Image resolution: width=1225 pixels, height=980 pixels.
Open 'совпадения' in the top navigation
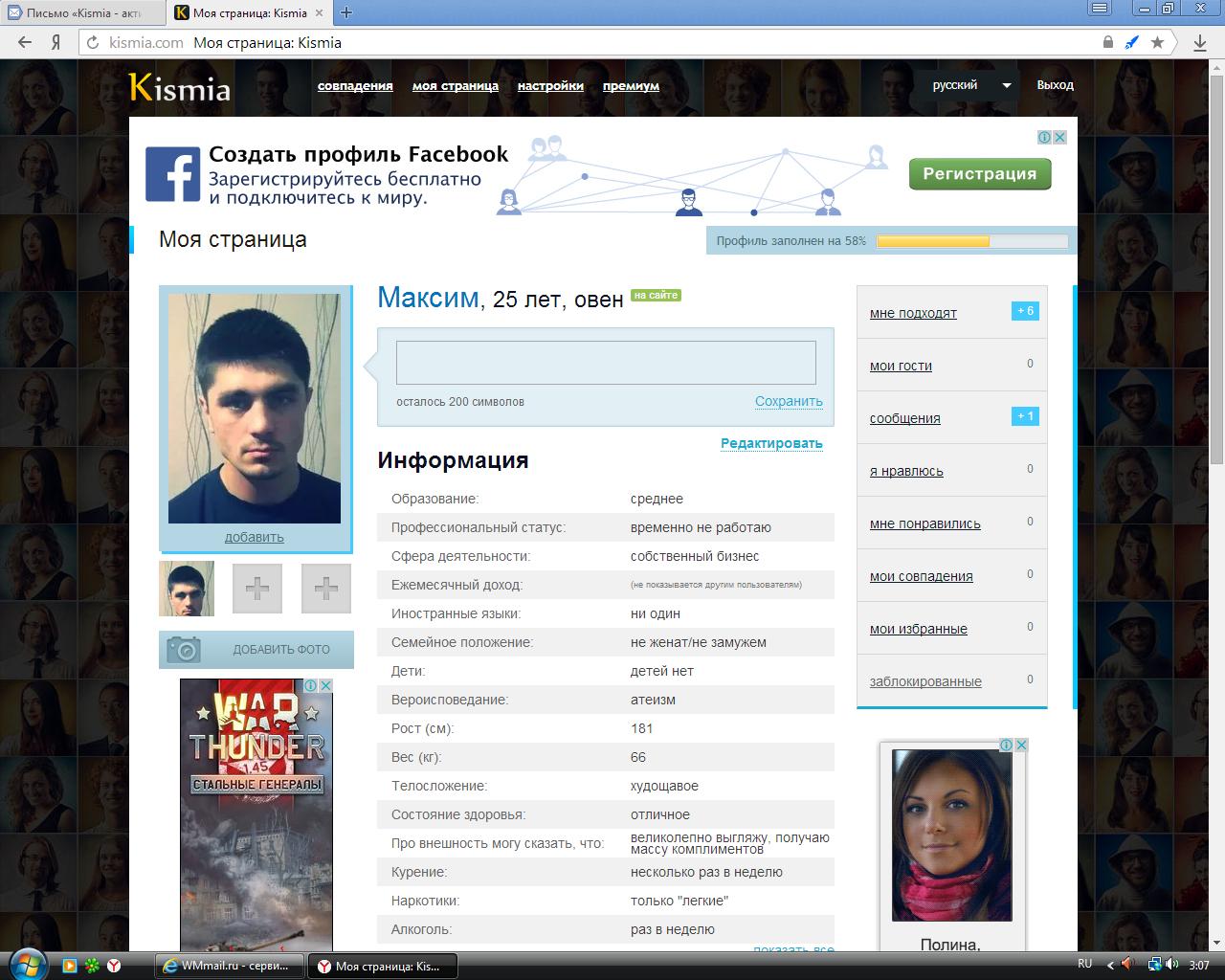[355, 86]
